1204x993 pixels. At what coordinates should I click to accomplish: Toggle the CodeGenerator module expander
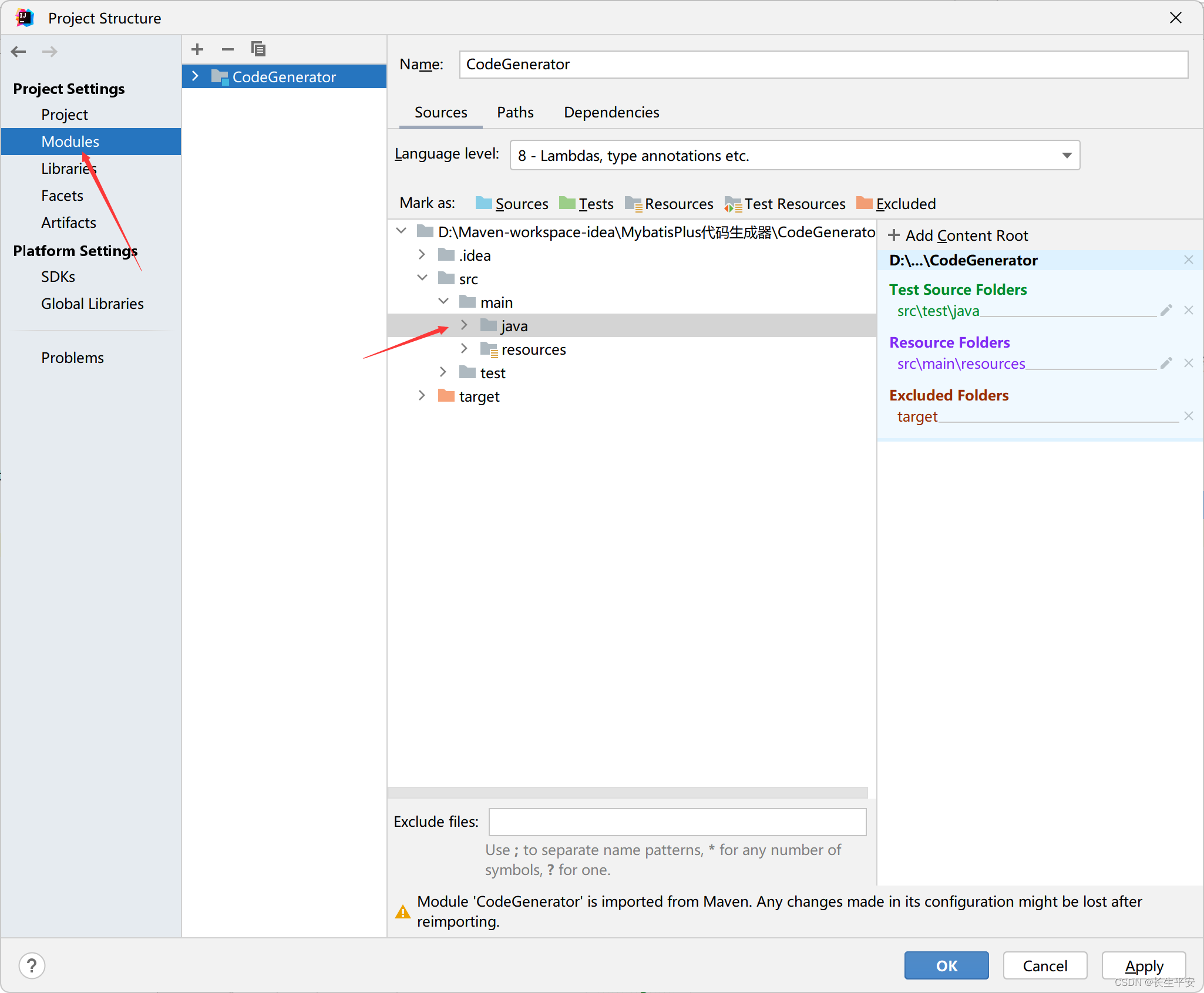coord(197,77)
